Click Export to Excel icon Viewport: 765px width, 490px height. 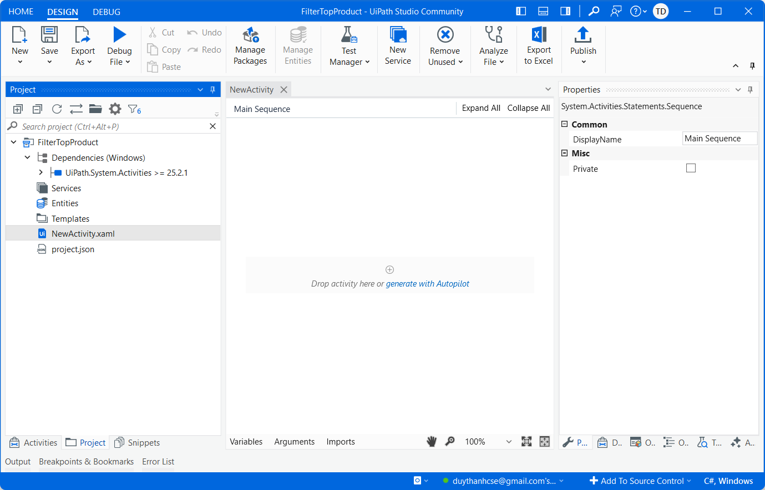point(539,35)
